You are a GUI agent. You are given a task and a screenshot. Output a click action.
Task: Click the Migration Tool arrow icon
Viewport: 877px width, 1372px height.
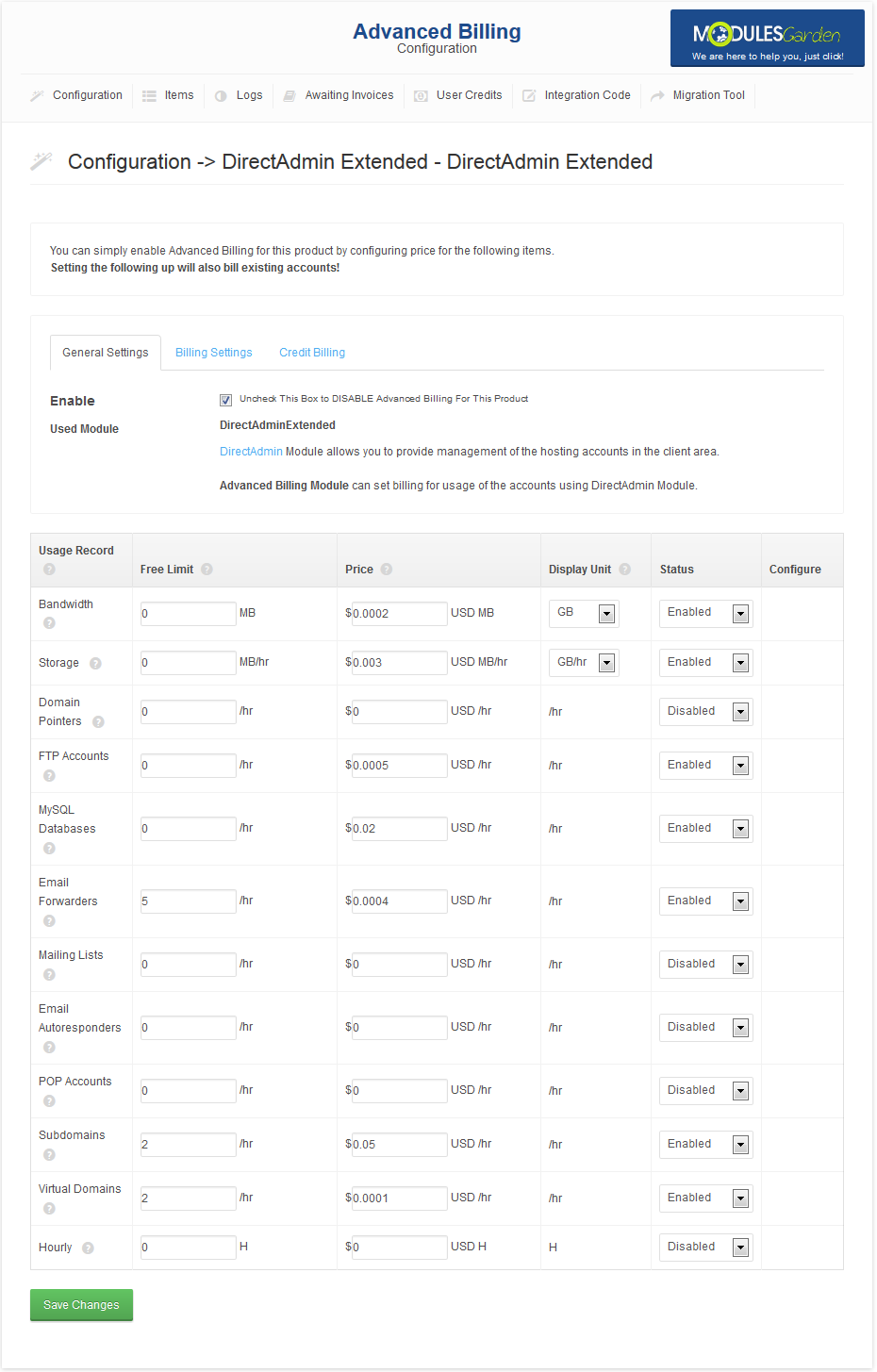[x=657, y=95]
